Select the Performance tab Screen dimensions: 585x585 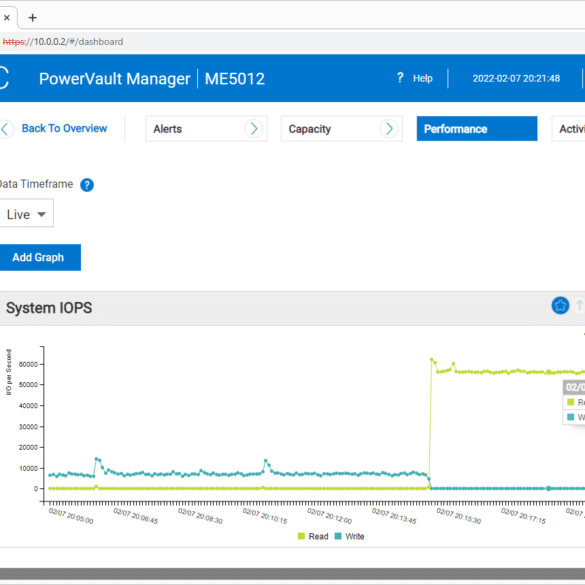pos(477,129)
